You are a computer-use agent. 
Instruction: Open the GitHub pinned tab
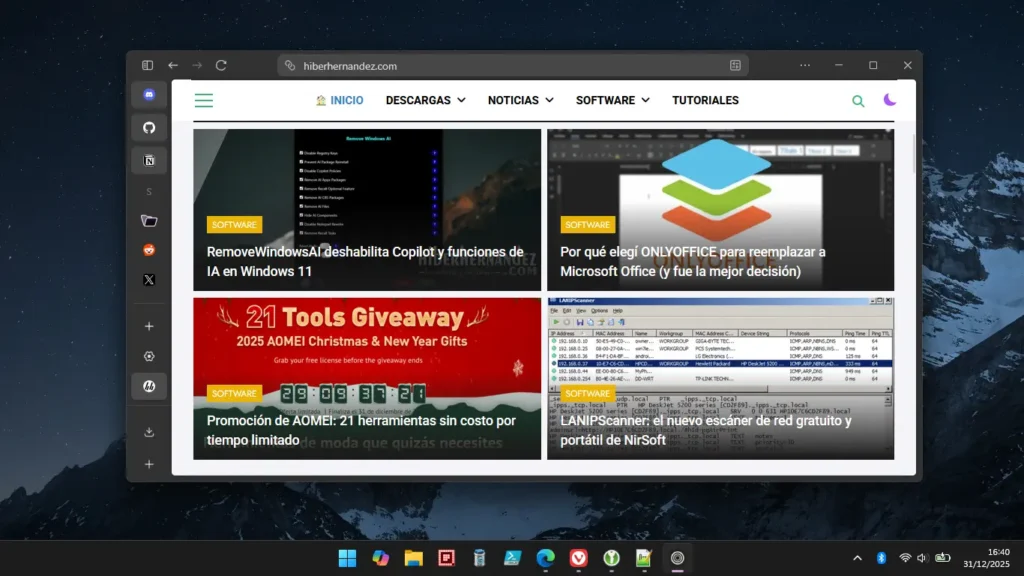[149, 128]
